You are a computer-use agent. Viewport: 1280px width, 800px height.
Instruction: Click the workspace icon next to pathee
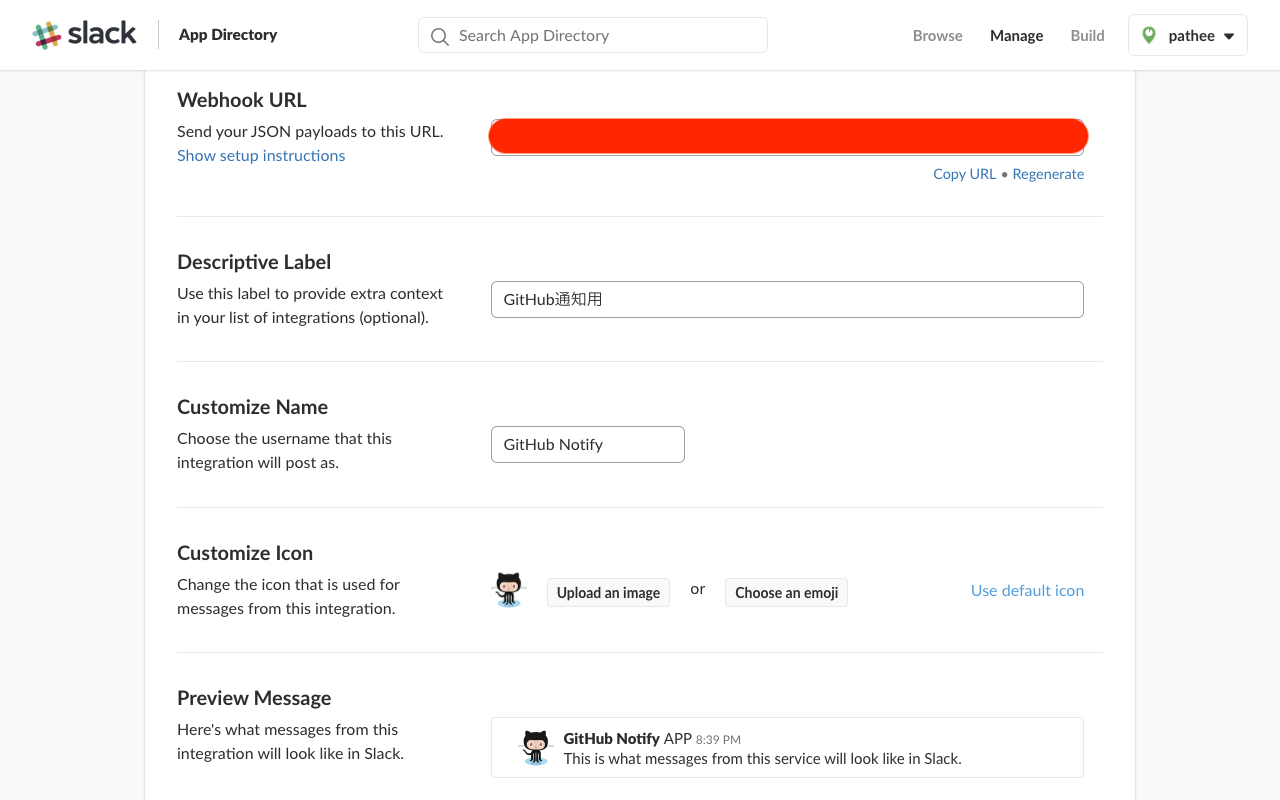(x=1151, y=34)
